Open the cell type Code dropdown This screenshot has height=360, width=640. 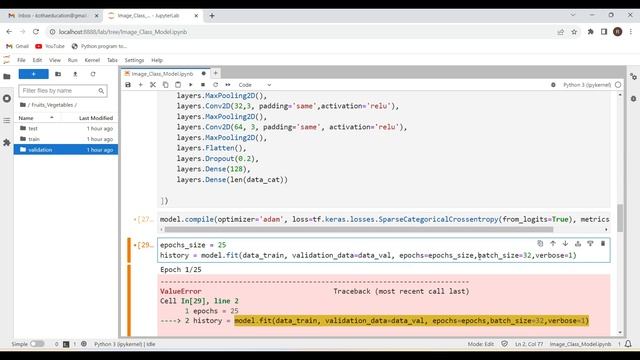click(255, 85)
